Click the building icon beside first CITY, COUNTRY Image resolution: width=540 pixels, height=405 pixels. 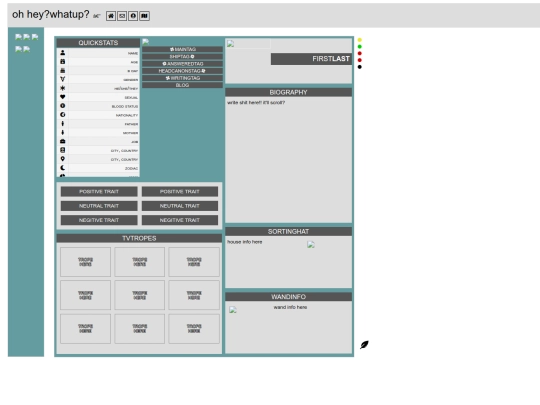[x=63, y=150]
